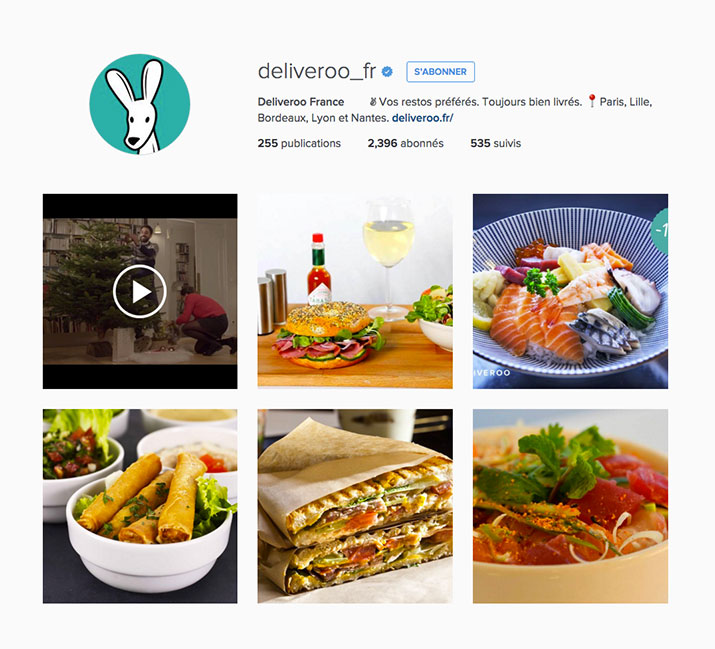Click the 255 publications count
715x649 pixels.
tap(299, 143)
